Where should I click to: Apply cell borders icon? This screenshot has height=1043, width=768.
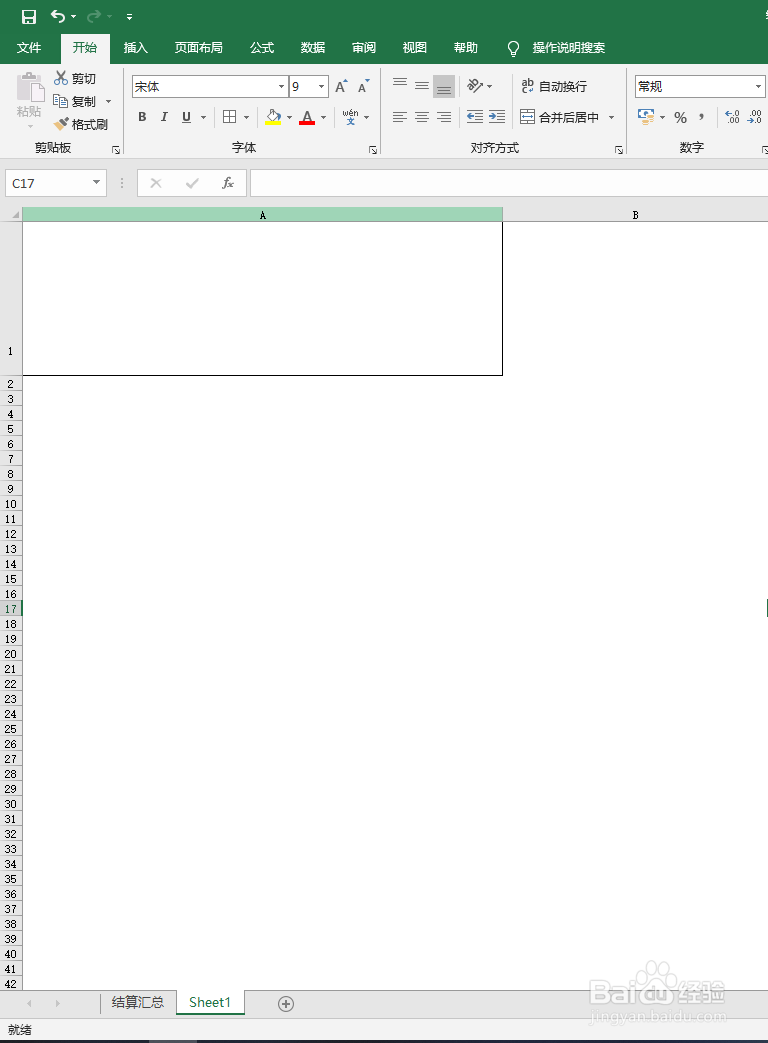(x=229, y=117)
